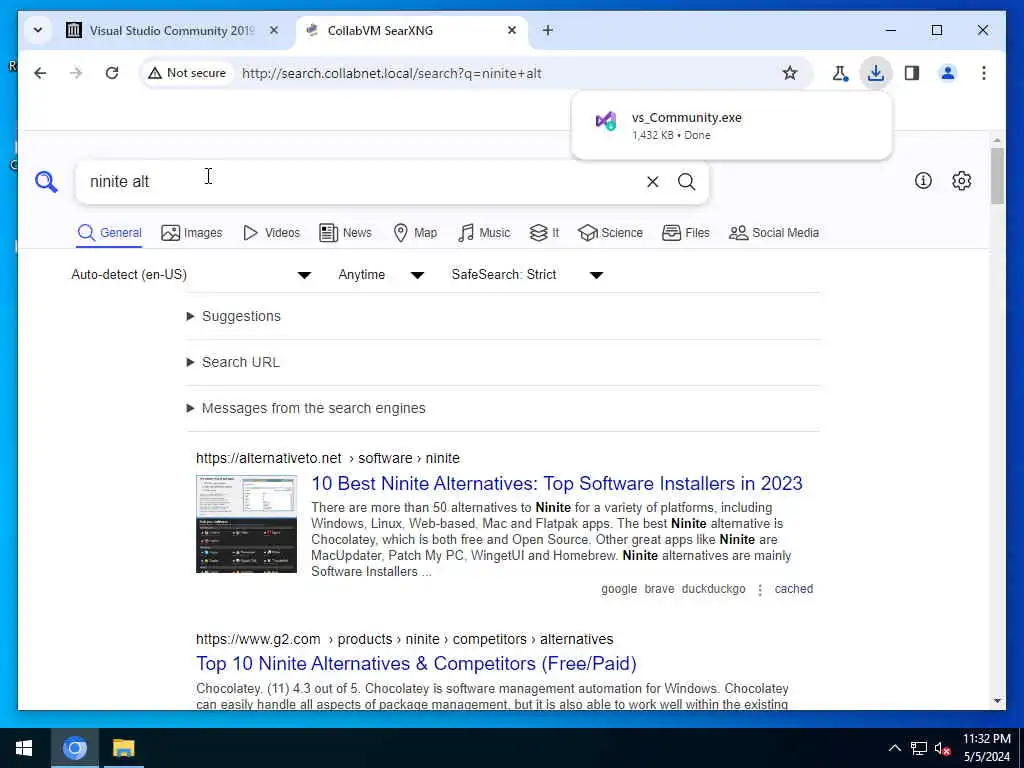1024x768 pixels.
Task: Switch to the Map category
Action: coord(415,233)
